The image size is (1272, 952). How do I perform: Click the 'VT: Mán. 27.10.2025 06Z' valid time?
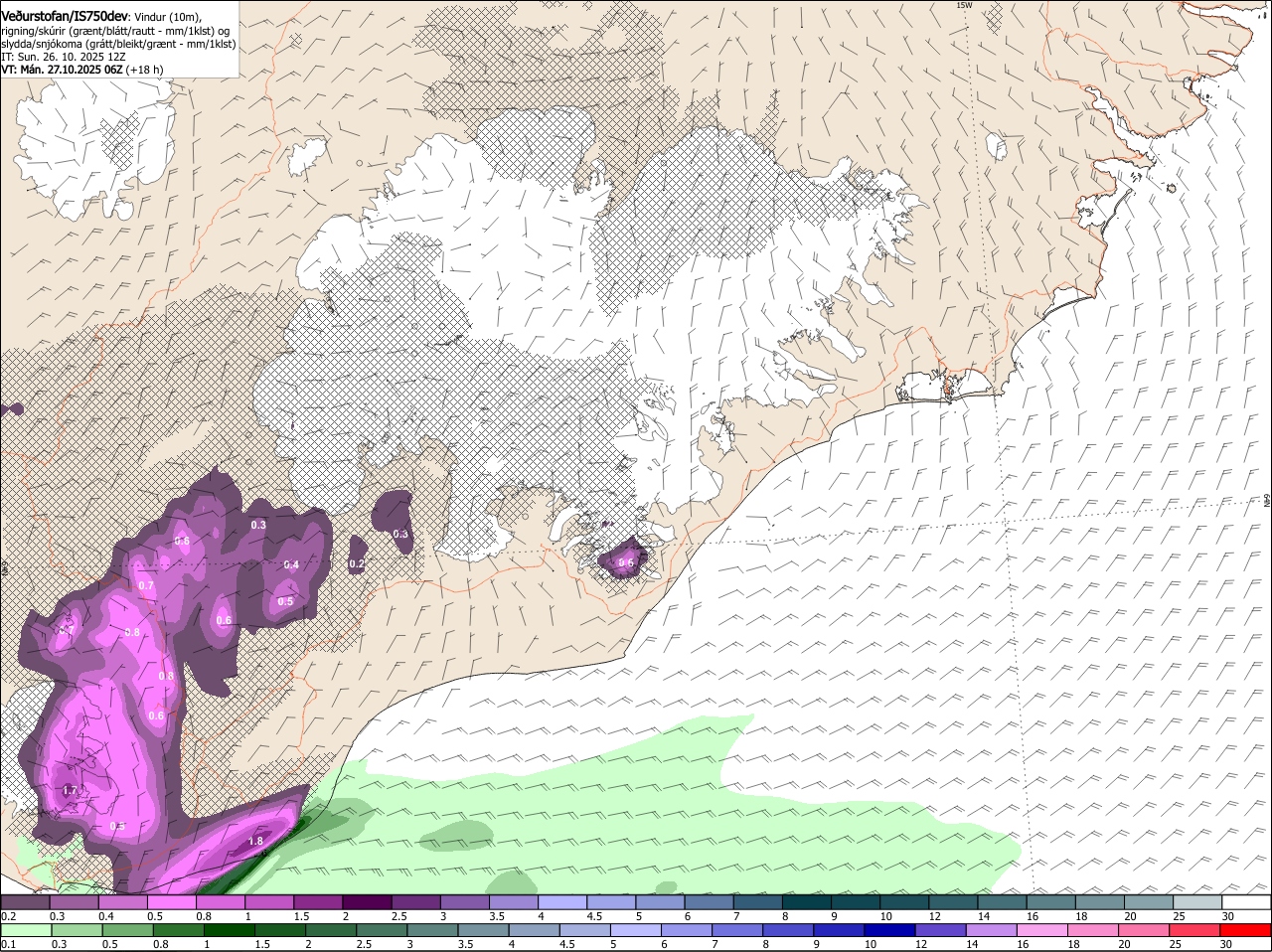point(61,70)
